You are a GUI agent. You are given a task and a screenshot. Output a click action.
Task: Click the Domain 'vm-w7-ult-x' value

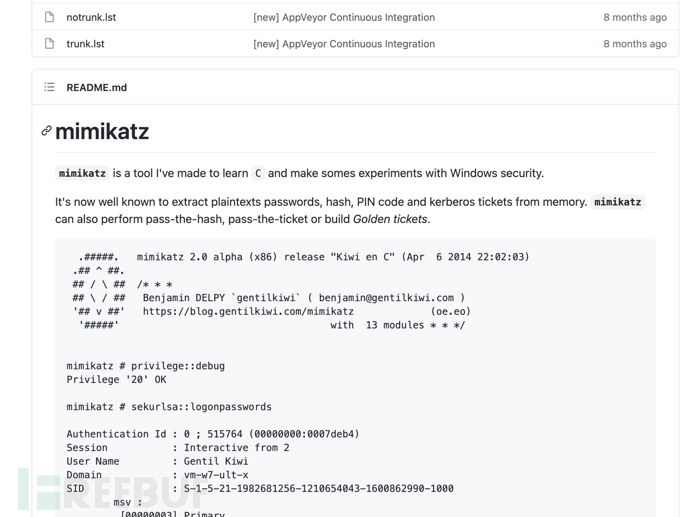click(216, 475)
